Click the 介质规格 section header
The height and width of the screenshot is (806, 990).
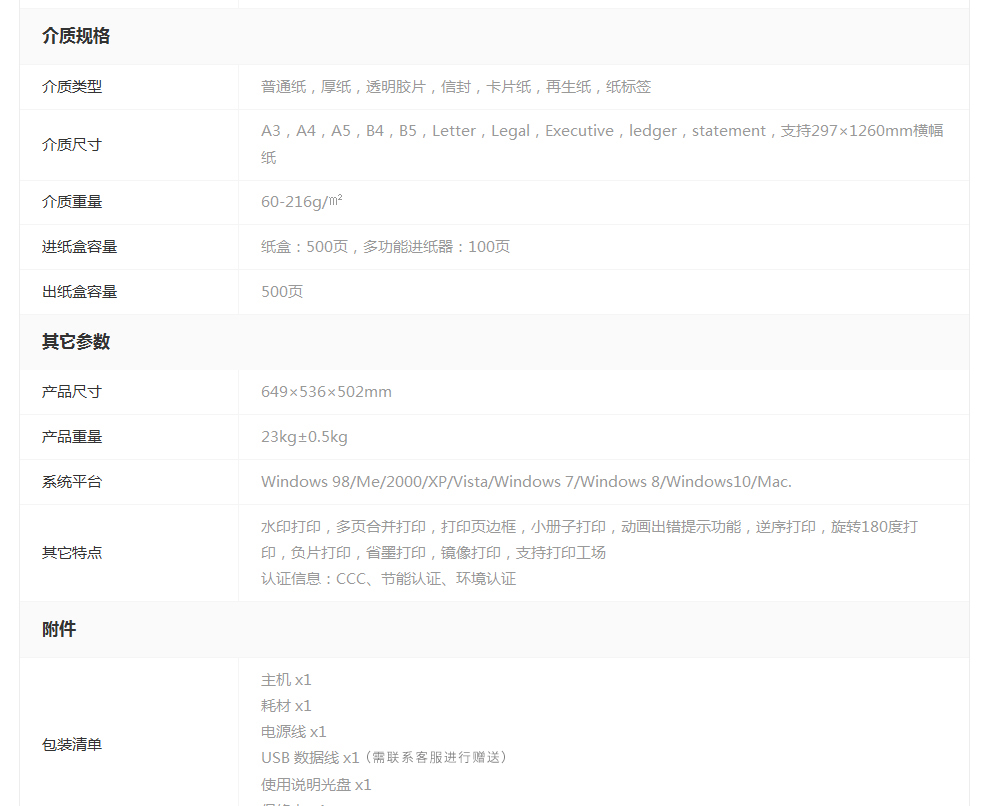(76, 36)
